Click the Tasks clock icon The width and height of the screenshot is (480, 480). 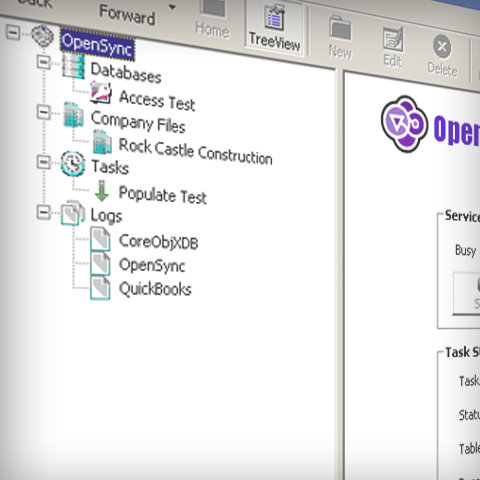(x=73, y=164)
